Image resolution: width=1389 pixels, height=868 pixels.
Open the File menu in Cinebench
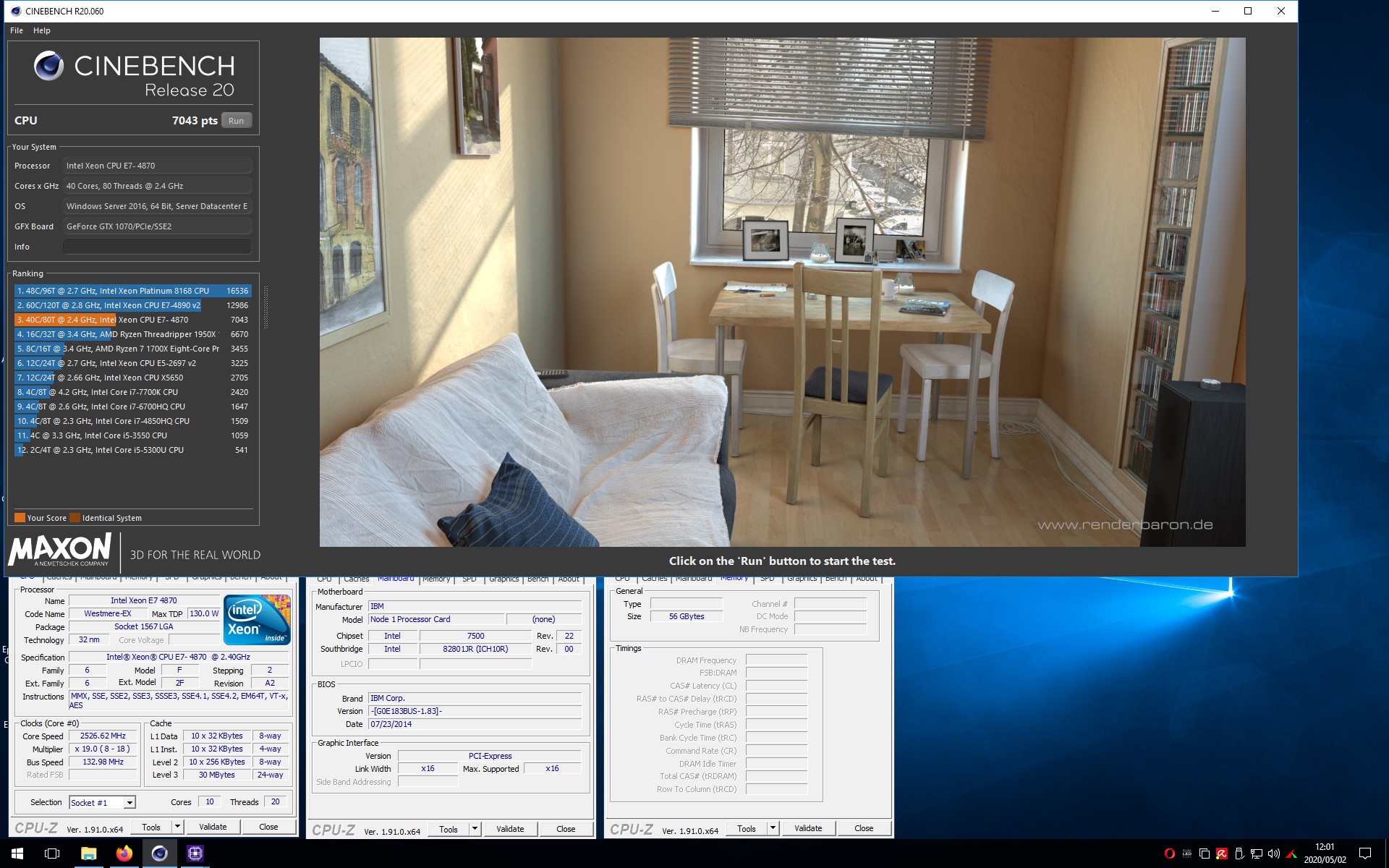[x=17, y=30]
